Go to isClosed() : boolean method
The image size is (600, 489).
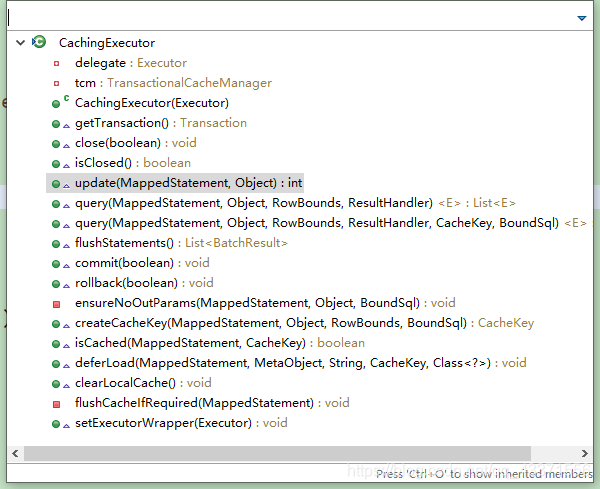pos(133,163)
